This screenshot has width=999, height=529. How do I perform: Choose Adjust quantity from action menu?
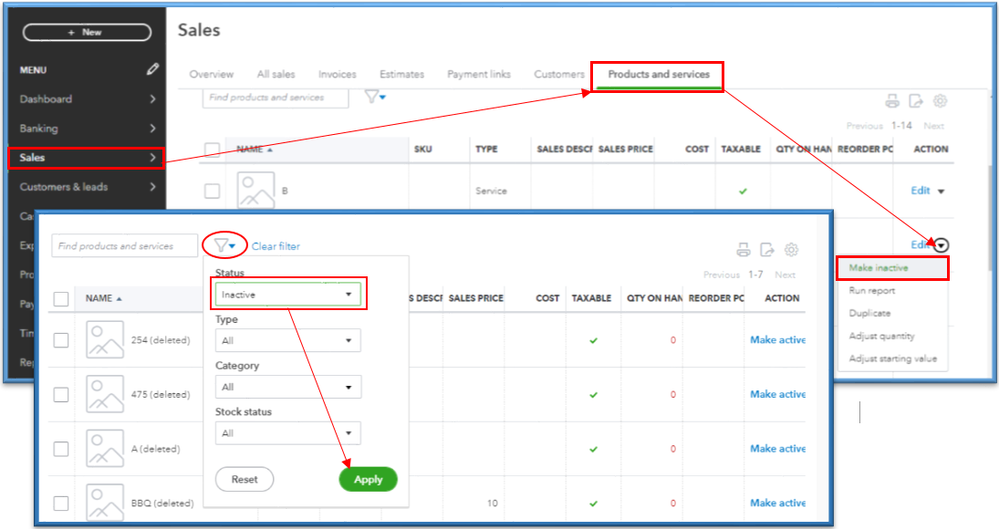point(881,336)
